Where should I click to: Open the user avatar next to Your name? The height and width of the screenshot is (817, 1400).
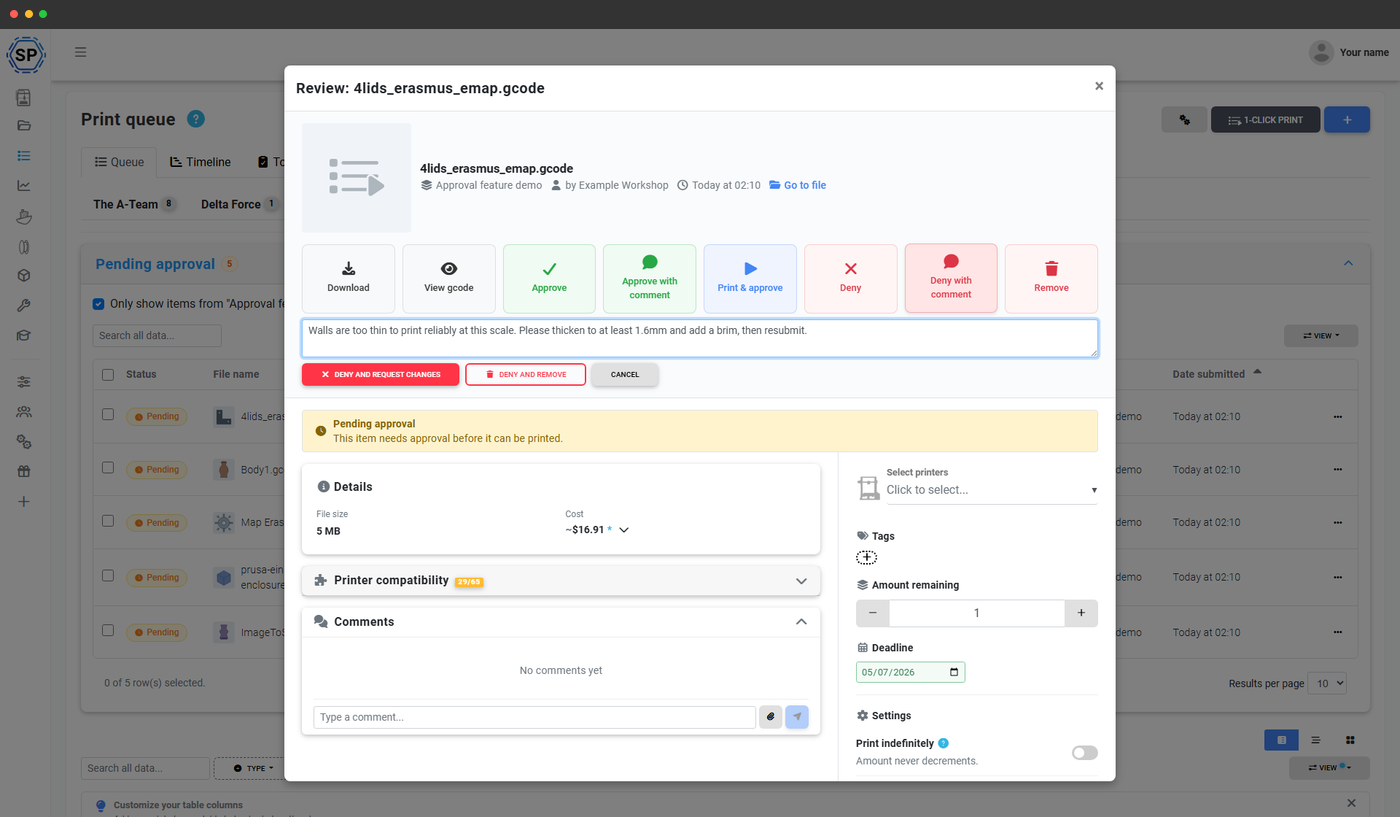click(x=1321, y=52)
